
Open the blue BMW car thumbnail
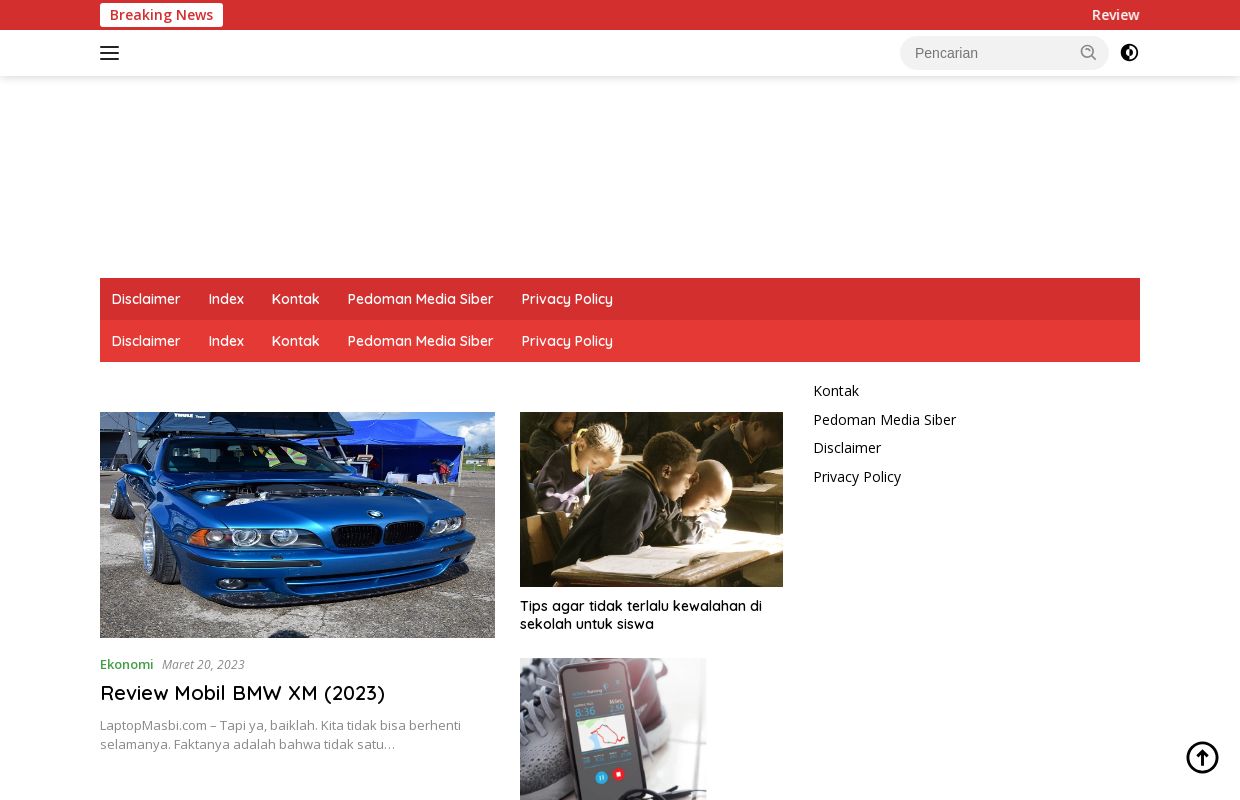tap(297, 525)
